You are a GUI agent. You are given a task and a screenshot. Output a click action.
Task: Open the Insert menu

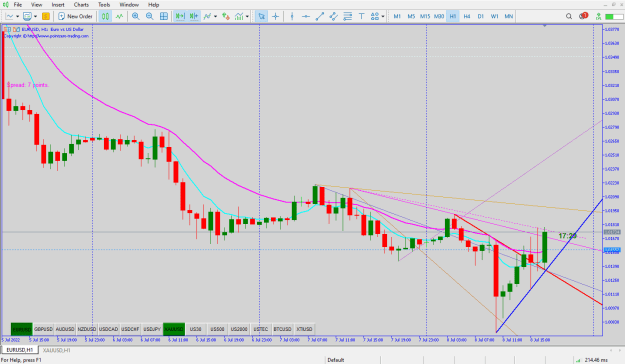[58, 5]
